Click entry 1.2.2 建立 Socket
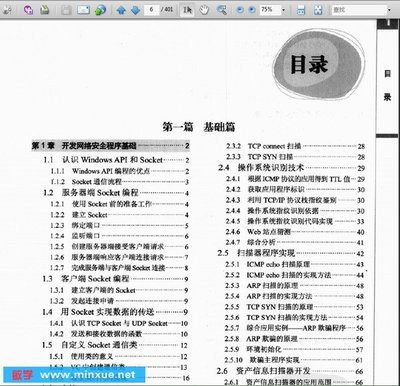The height and width of the screenshot is (386, 400). 120,215
